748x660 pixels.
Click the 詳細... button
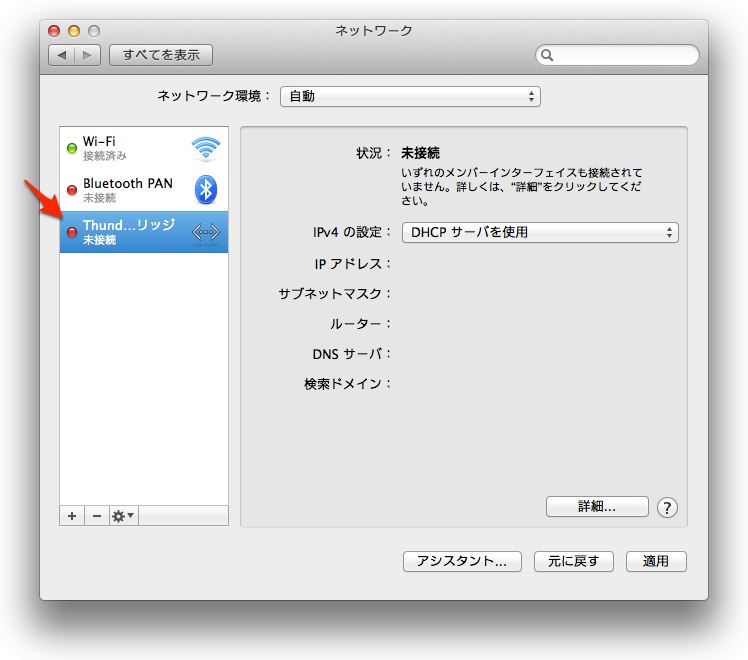597,506
